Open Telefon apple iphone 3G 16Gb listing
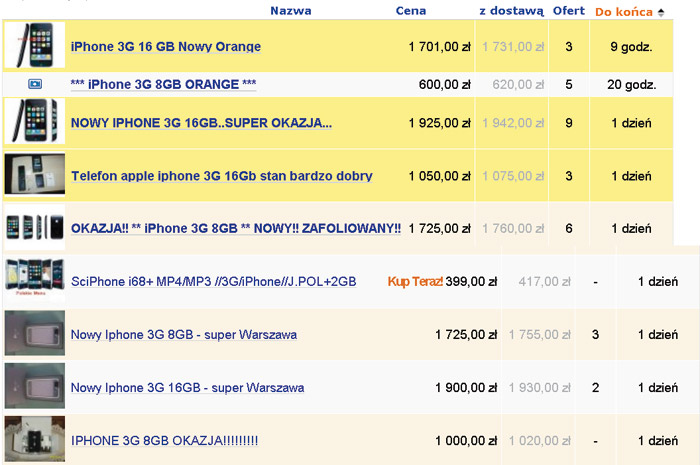 (x=221, y=176)
